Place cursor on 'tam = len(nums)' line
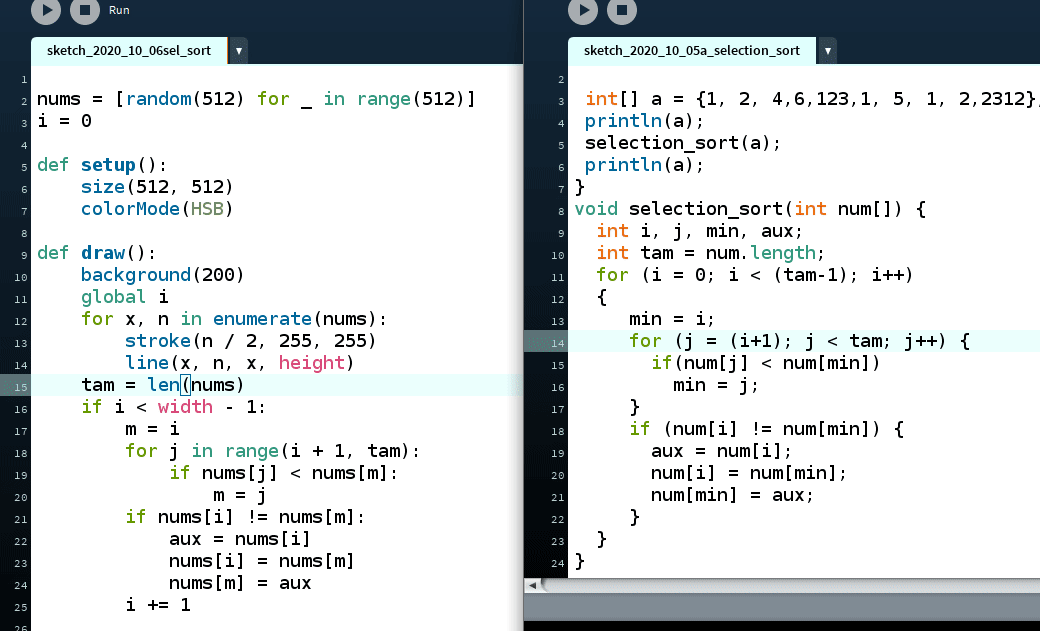This screenshot has height=631, width=1040. (162, 385)
